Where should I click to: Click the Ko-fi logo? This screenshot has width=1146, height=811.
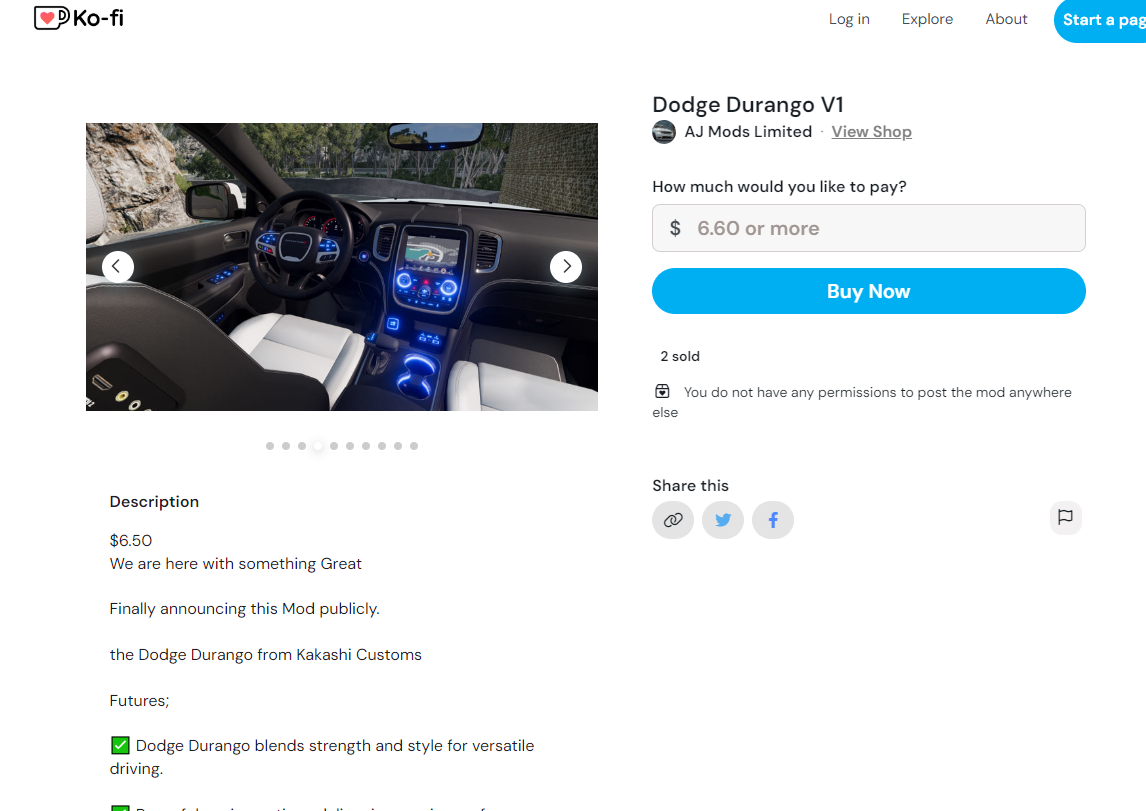[x=79, y=18]
